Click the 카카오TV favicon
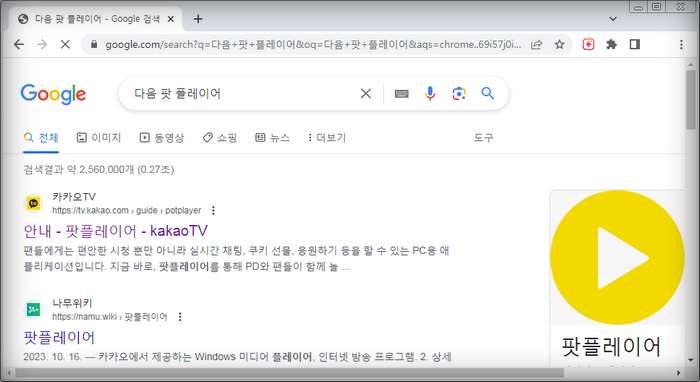Image resolution: width=700 pixels, height=382 pixels. pos(33,203)
